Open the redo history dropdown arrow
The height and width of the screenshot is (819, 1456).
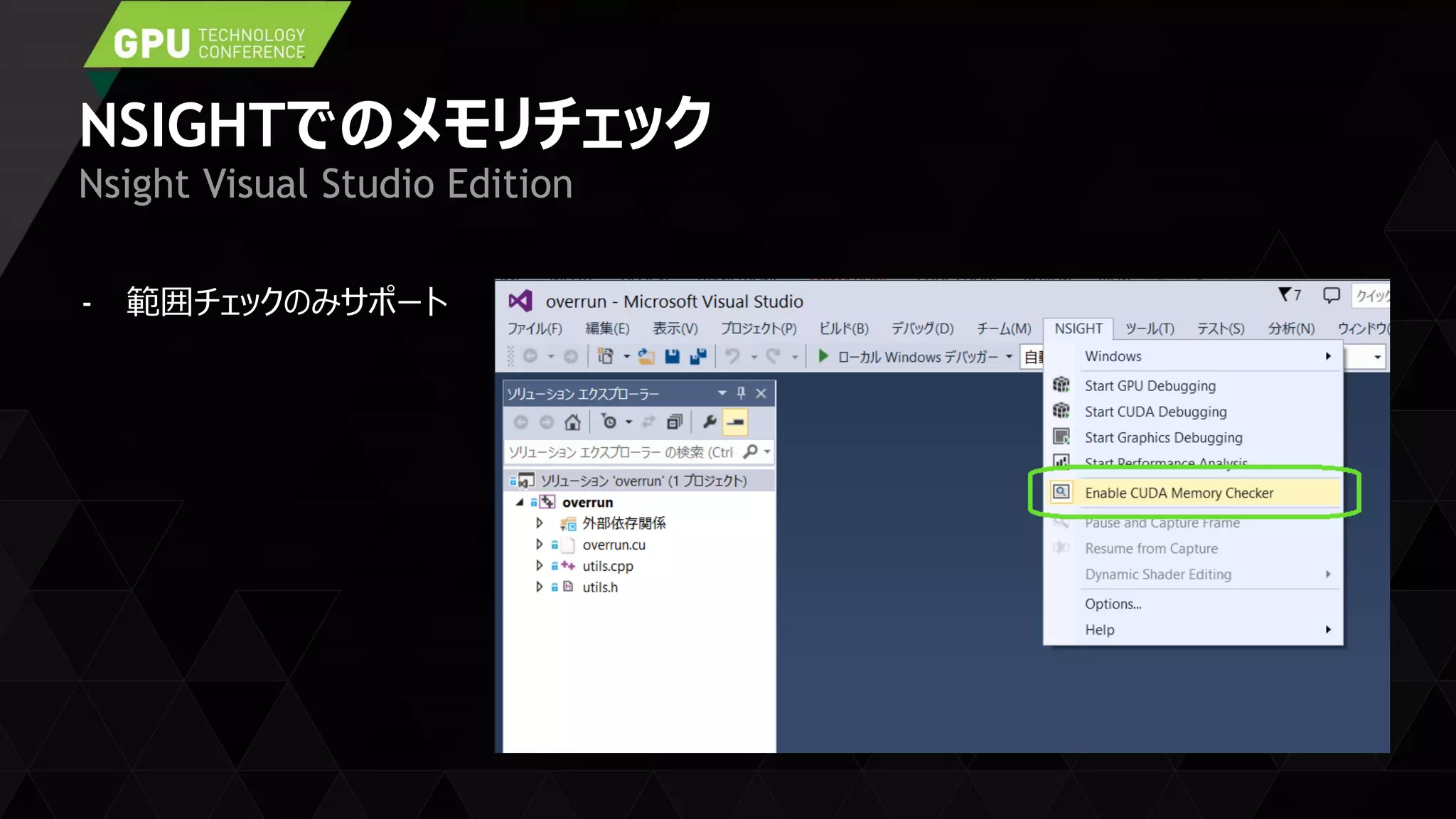coord(795,357)
